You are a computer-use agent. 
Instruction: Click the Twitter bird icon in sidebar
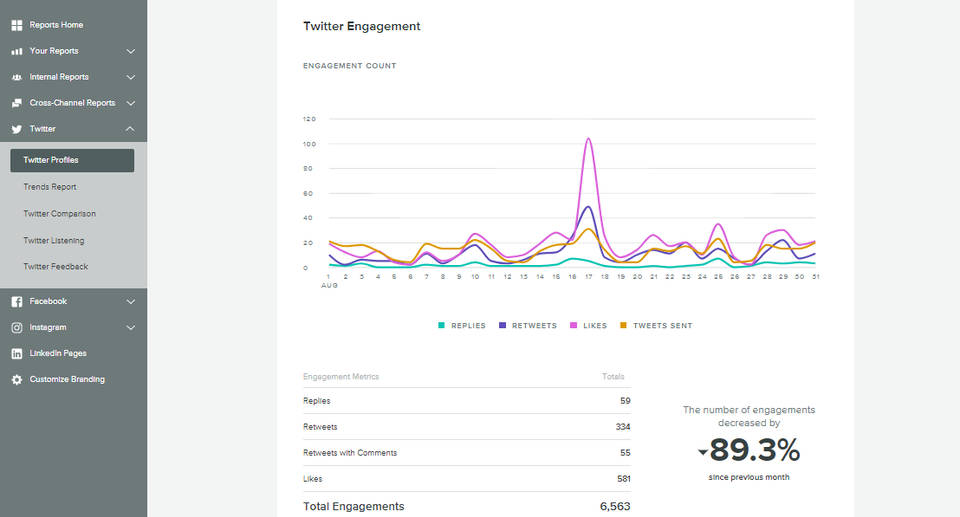(17, 129)
